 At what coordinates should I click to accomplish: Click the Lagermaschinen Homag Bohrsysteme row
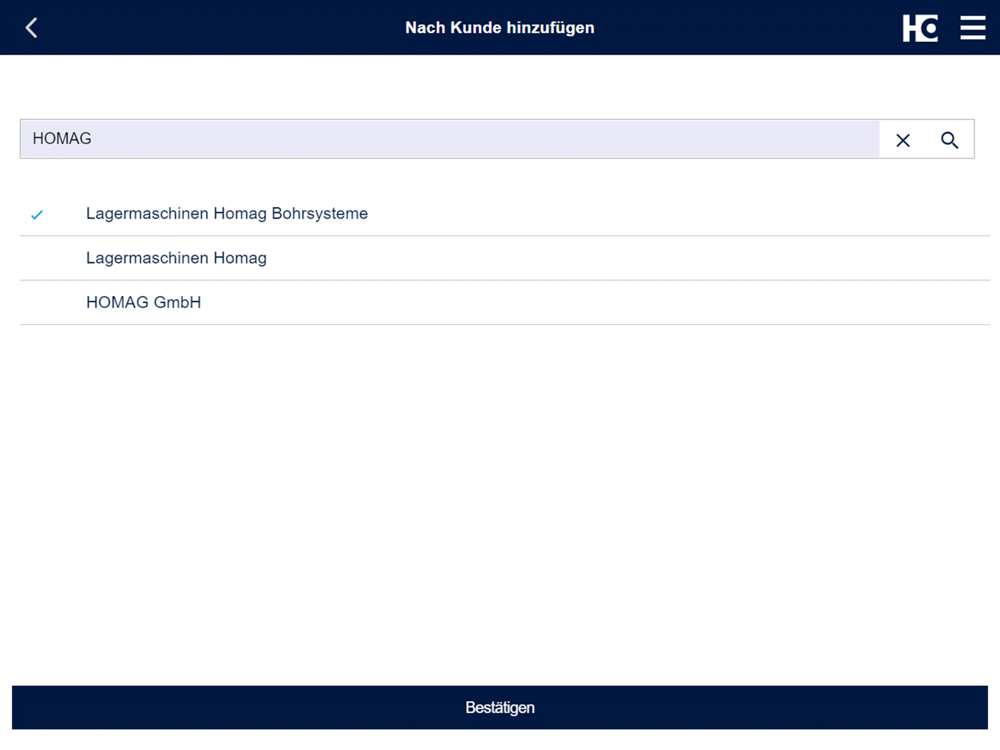pos(504,214)
